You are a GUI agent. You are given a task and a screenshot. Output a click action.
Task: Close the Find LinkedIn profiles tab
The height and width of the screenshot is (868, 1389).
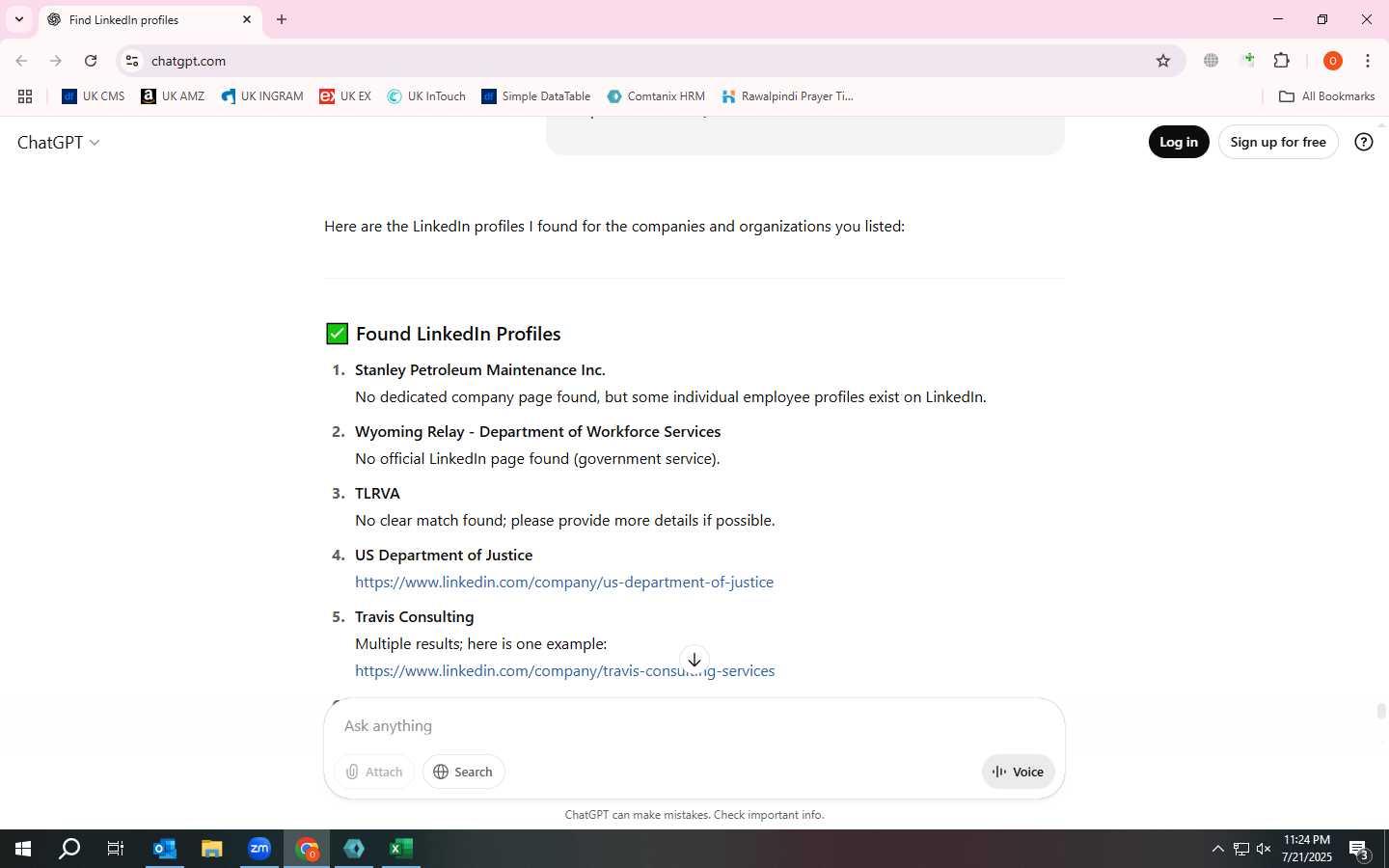coord(246,19)
